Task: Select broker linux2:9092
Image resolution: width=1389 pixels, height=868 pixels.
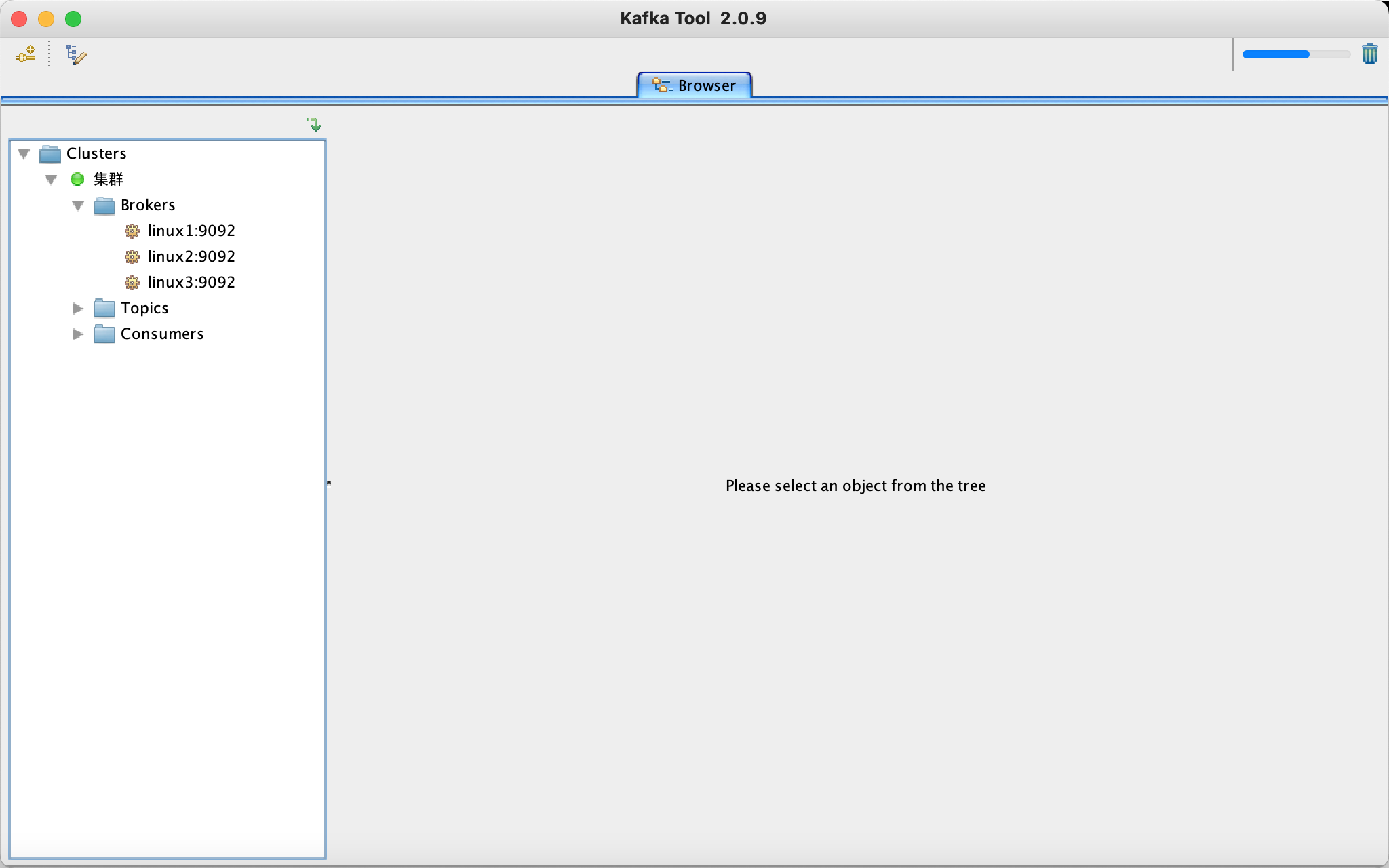Action: pyautogui.click(x=191, y=256)
